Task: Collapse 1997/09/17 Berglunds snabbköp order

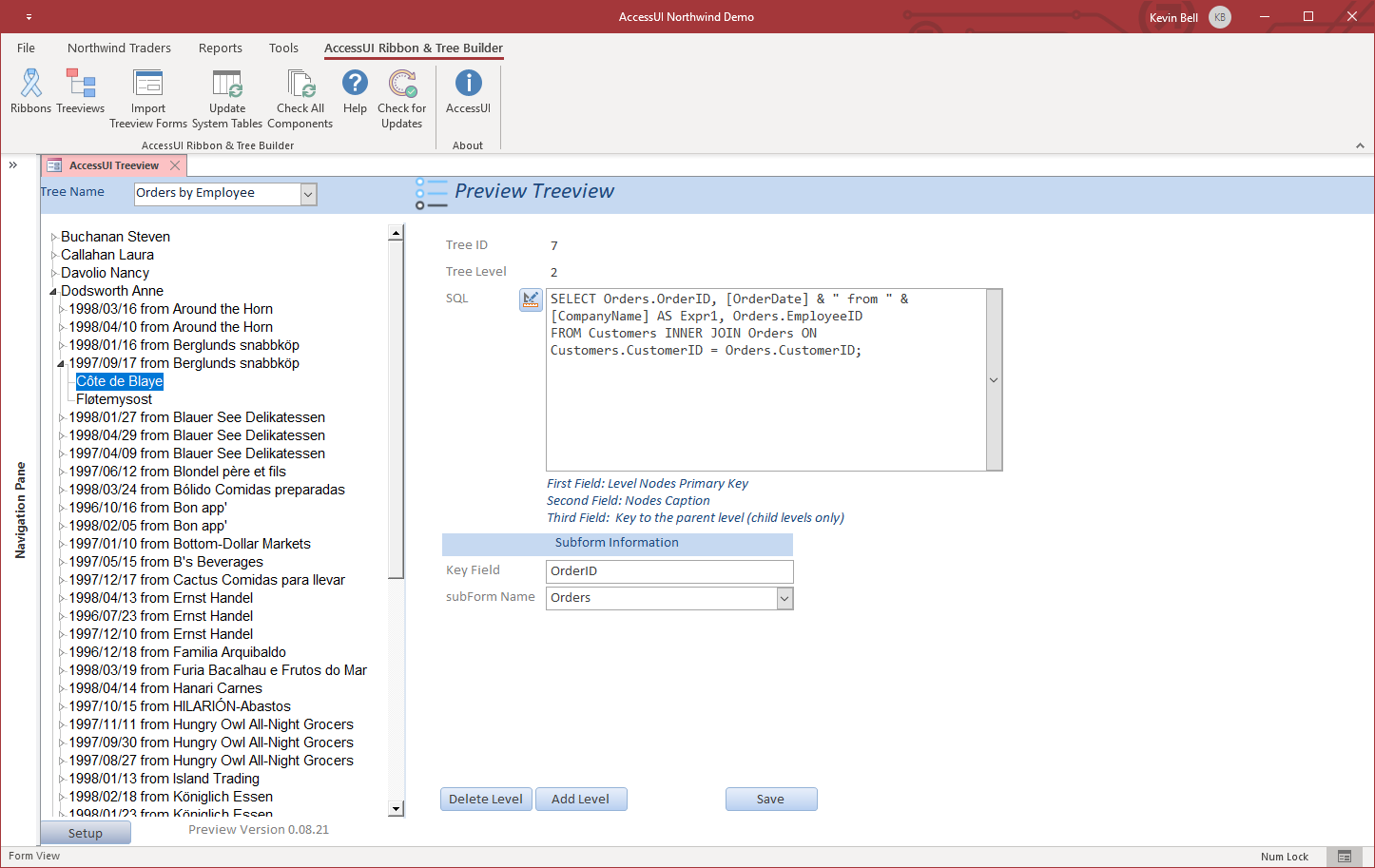Action: pyautogui.click(x=62, y=364)
